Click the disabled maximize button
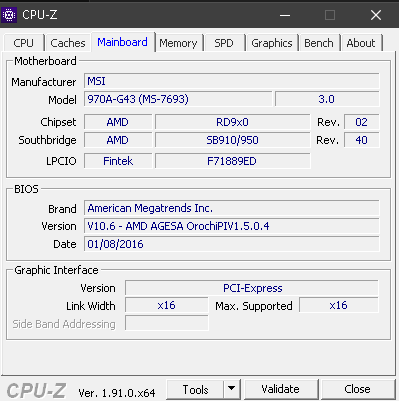The image size is (399, 401). (330, 15)
